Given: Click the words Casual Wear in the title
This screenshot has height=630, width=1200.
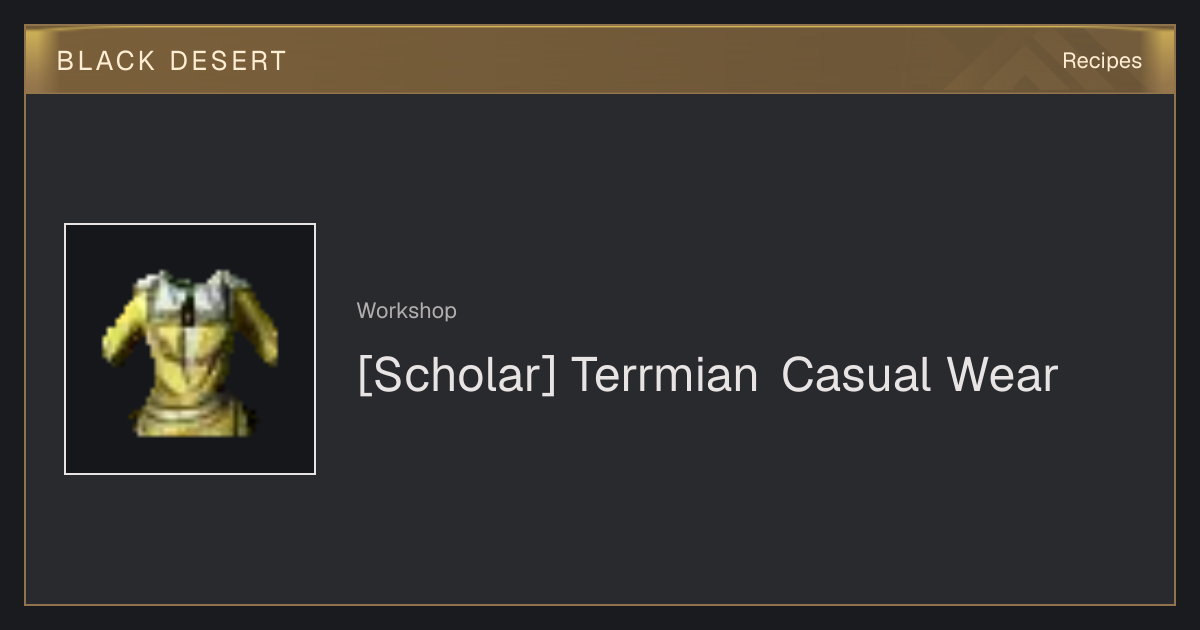Looking at the screenshot, I should click(919, 375).
